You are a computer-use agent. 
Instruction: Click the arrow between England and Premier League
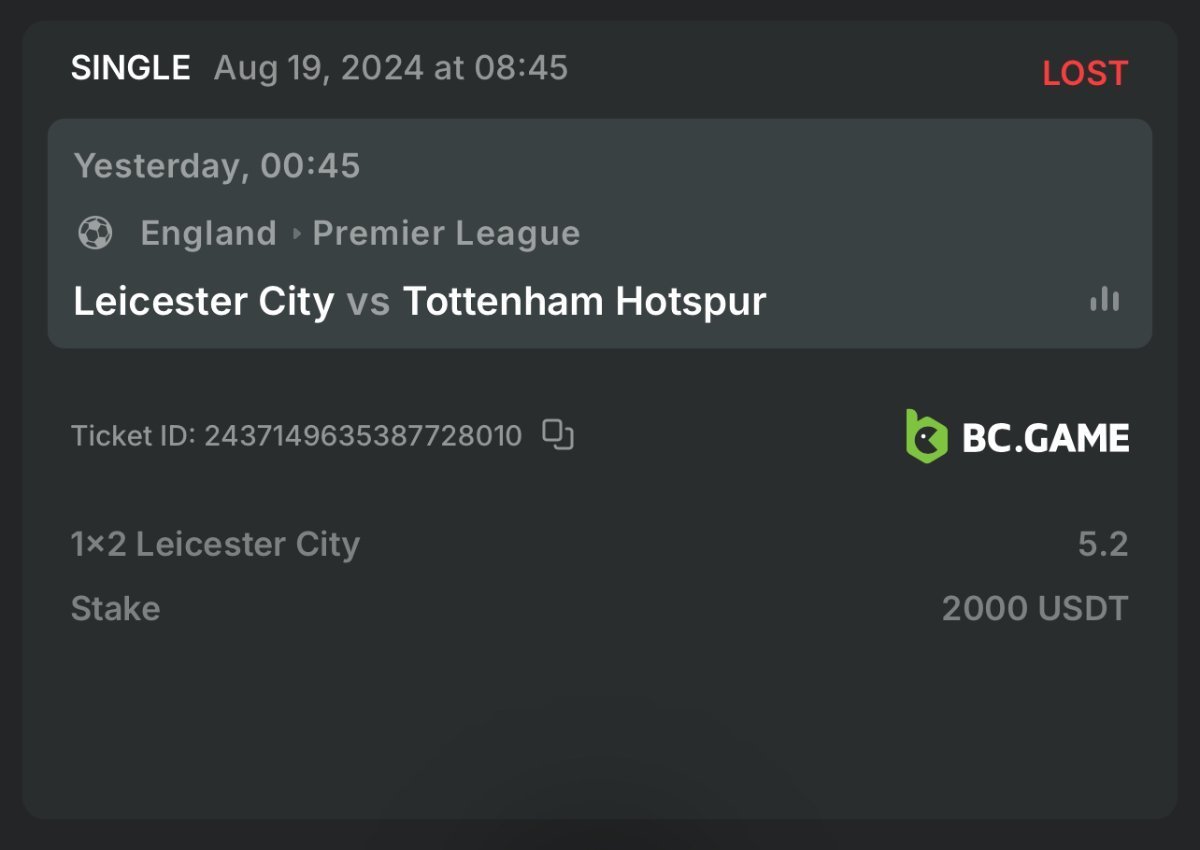296,234
